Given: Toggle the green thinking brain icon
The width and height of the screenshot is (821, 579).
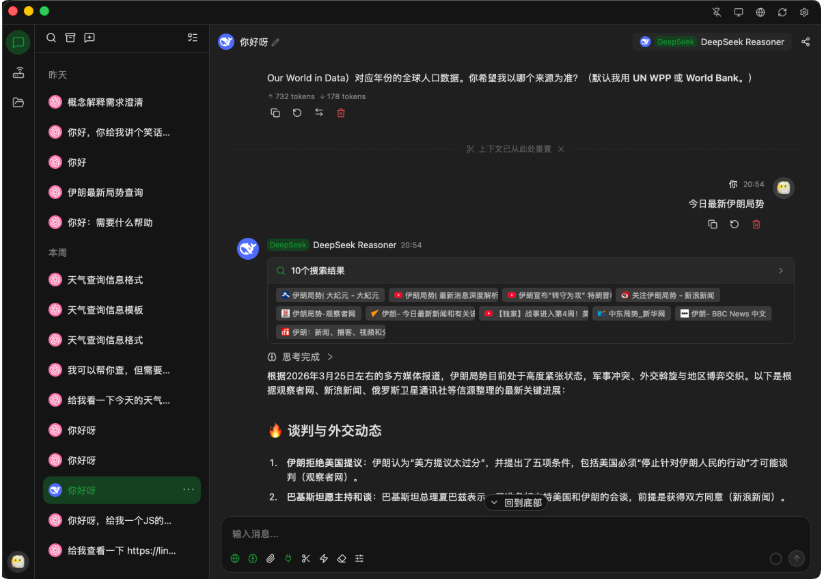Looking at the screenshot, I should [x=254, y=559].
